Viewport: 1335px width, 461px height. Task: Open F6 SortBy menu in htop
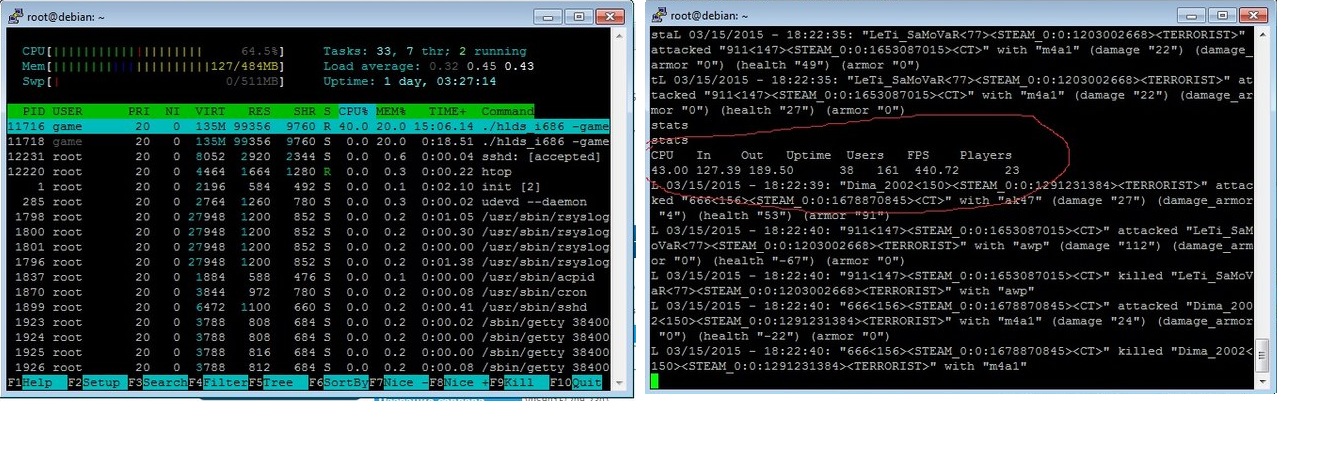coord(338,382)
